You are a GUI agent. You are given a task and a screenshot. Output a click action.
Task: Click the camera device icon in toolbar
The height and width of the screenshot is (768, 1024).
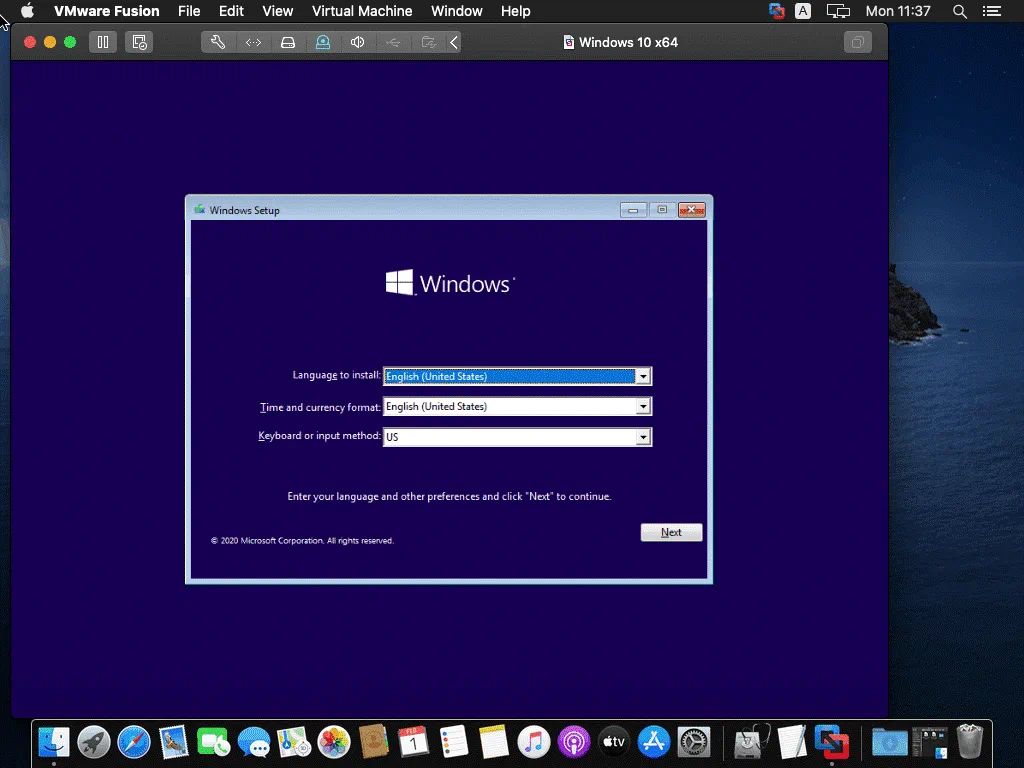pyautogui.click(x=322, y=42)
